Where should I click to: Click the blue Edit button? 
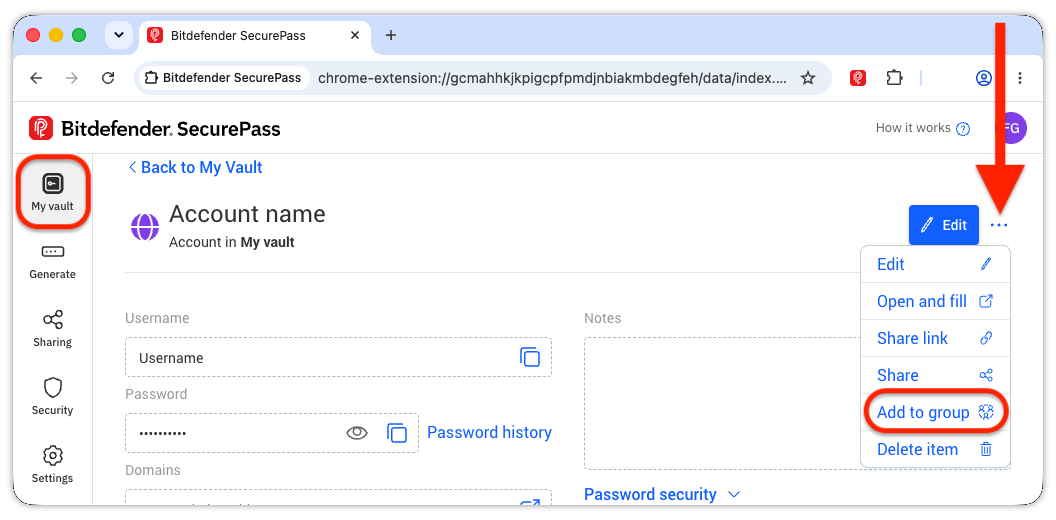coord(944,225)
